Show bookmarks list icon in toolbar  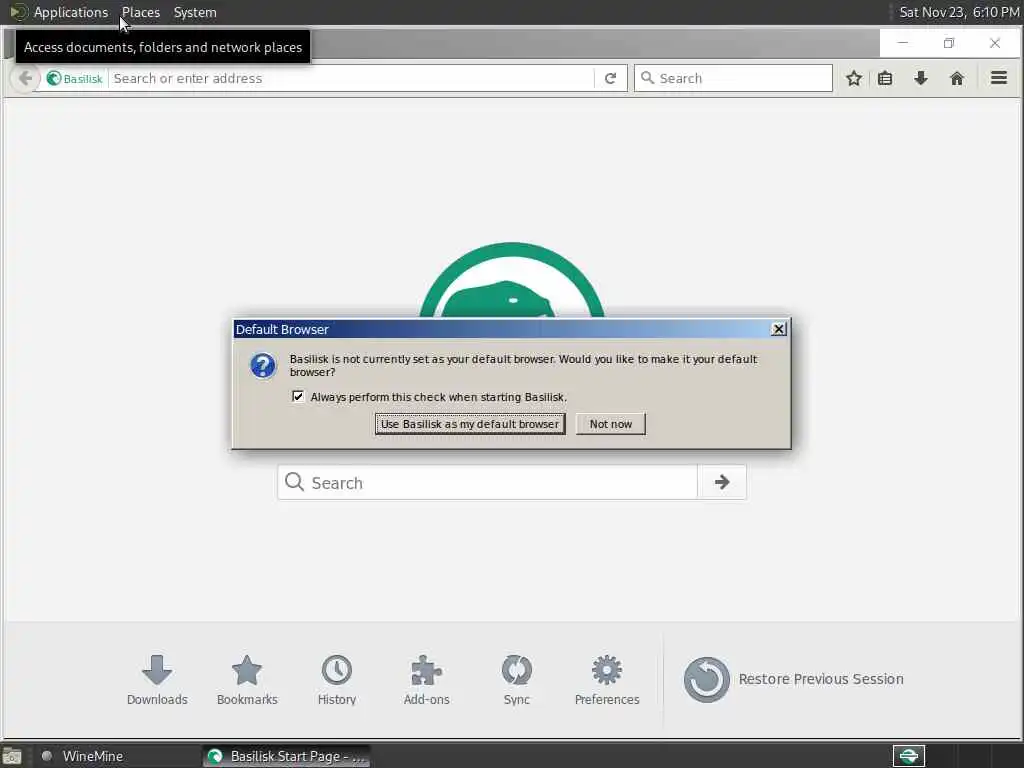(x=885, y=78)
